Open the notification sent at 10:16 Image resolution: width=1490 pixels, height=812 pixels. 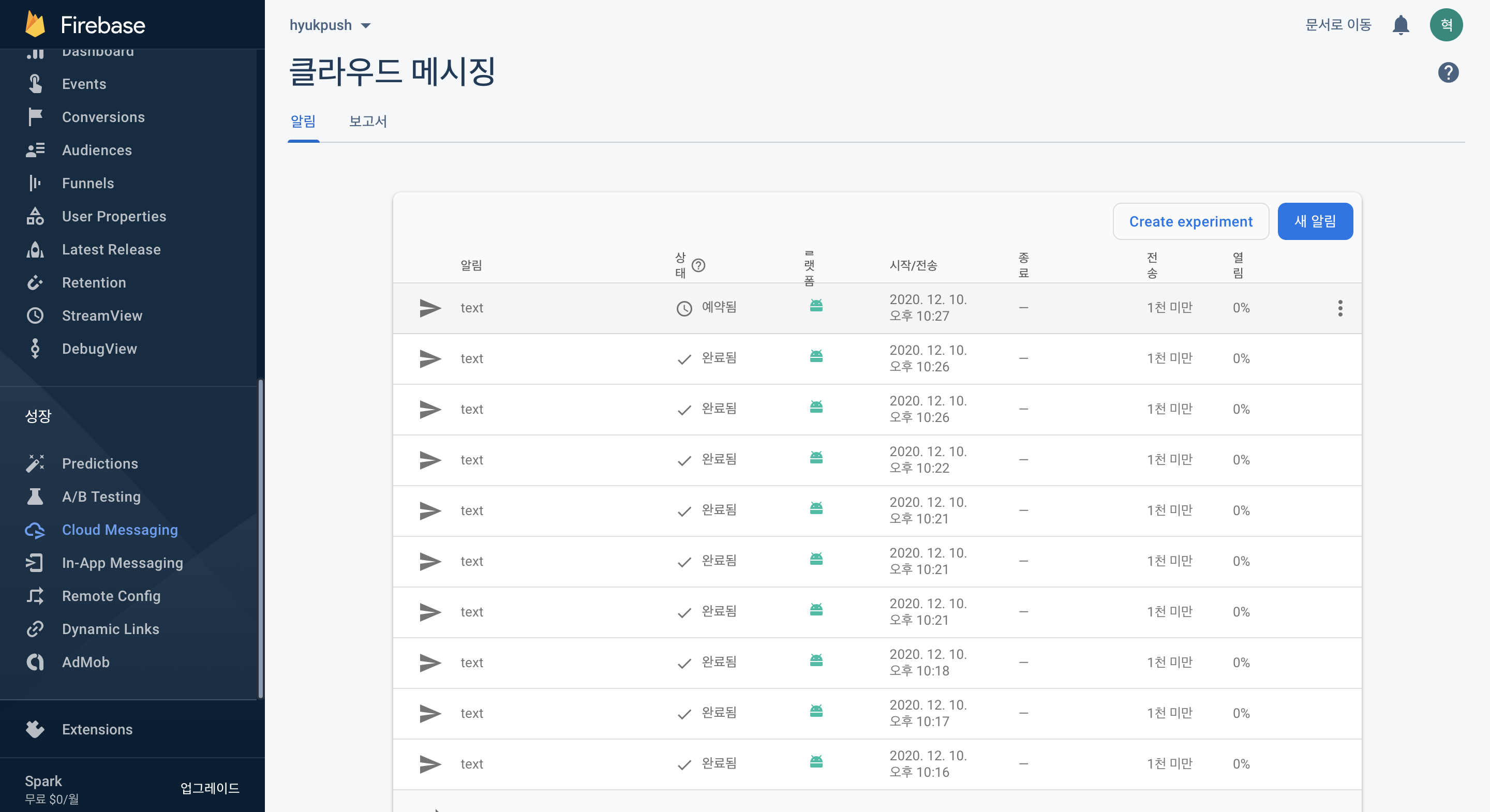[471, 764]
